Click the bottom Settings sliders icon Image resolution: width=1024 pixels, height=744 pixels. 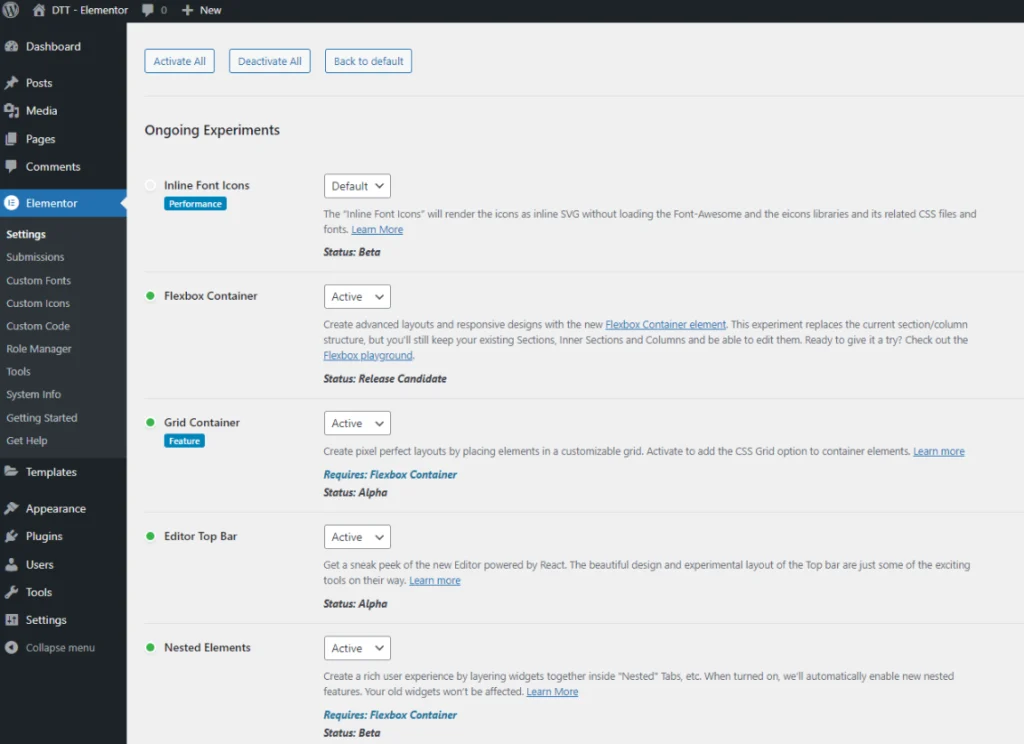[x=11, y=620]
